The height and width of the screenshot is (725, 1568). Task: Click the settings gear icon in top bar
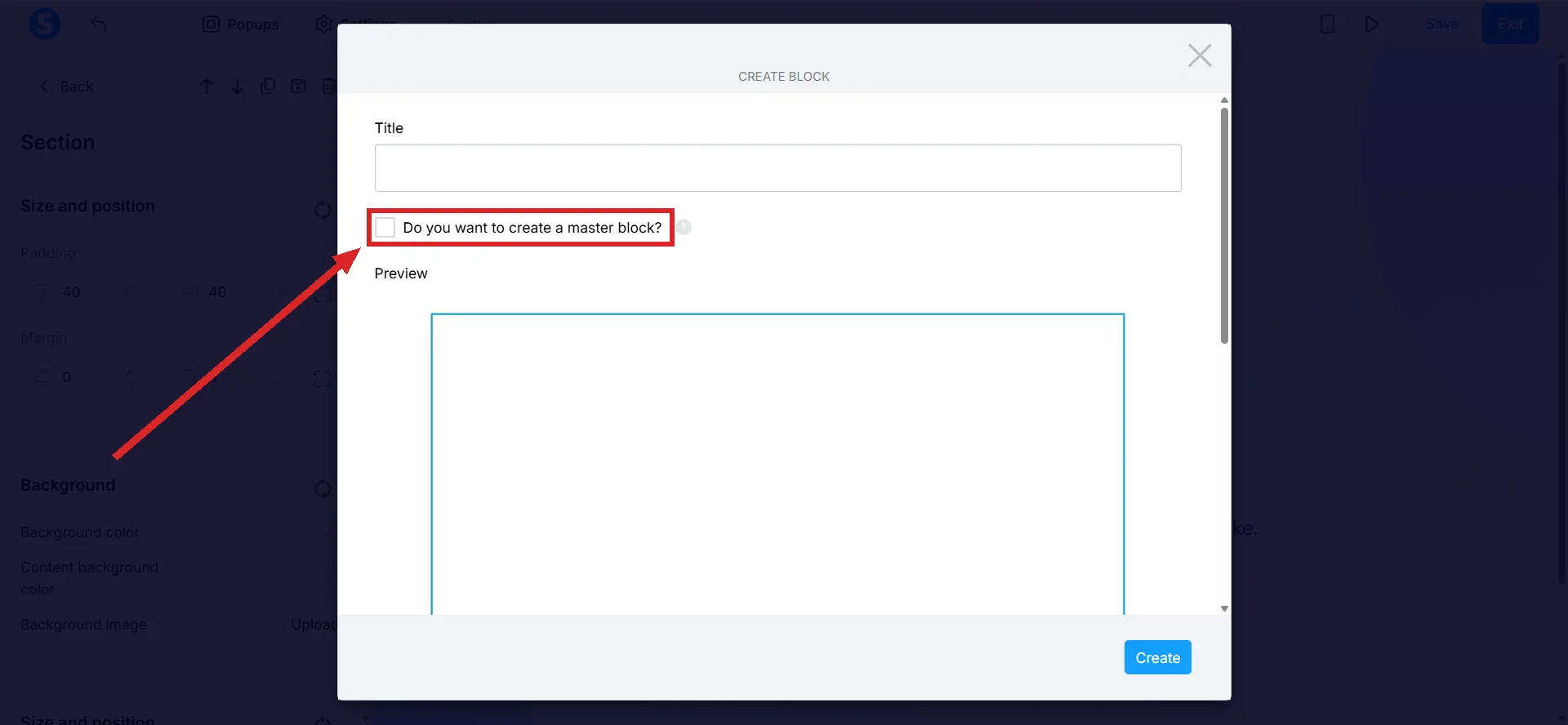click(x=323, y=24)
